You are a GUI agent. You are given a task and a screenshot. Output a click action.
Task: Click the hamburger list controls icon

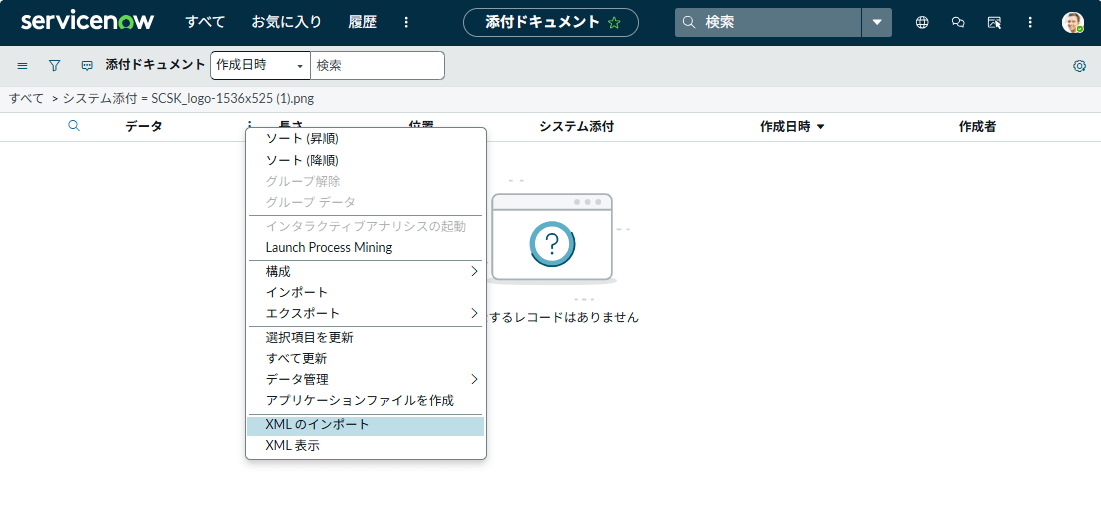pyautogui.click(x=22, y=65)
